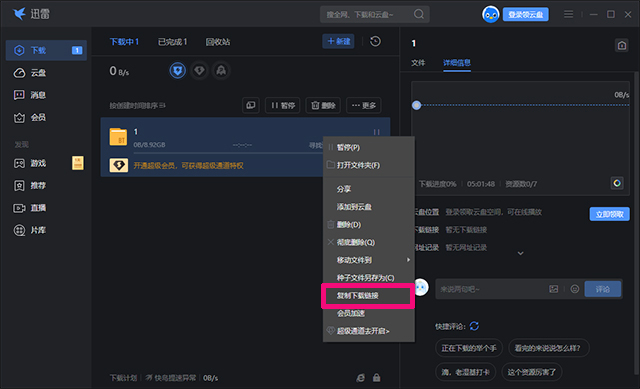Click the 暂停 toolbar button
Viewport: 640px width, 389px height.
282,105
